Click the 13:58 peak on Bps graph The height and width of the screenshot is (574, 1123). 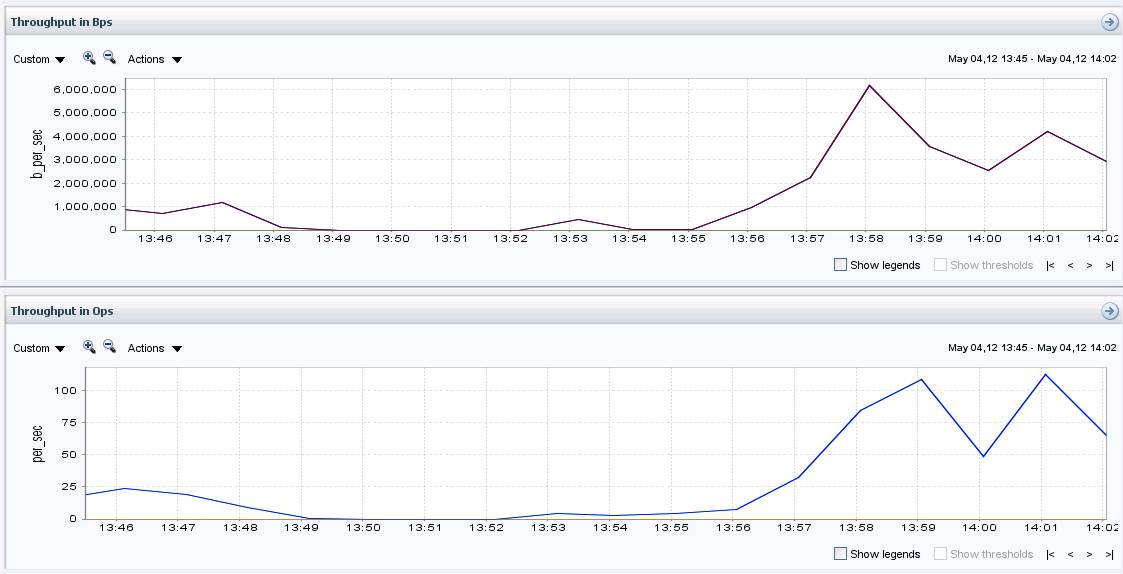pos(869,86)
